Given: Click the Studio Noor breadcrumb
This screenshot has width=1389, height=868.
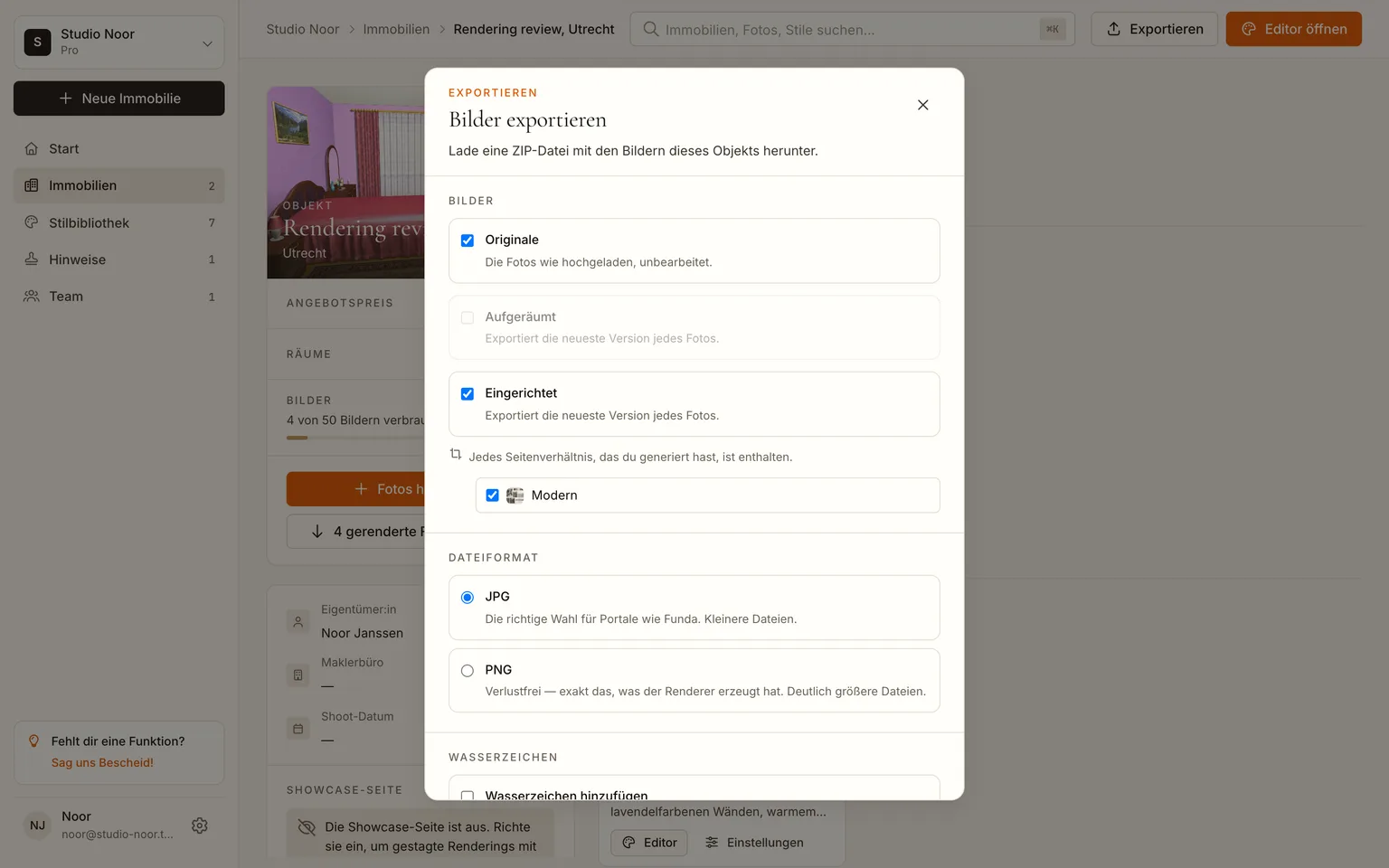Looking at the screenshot, I should 303,29.
